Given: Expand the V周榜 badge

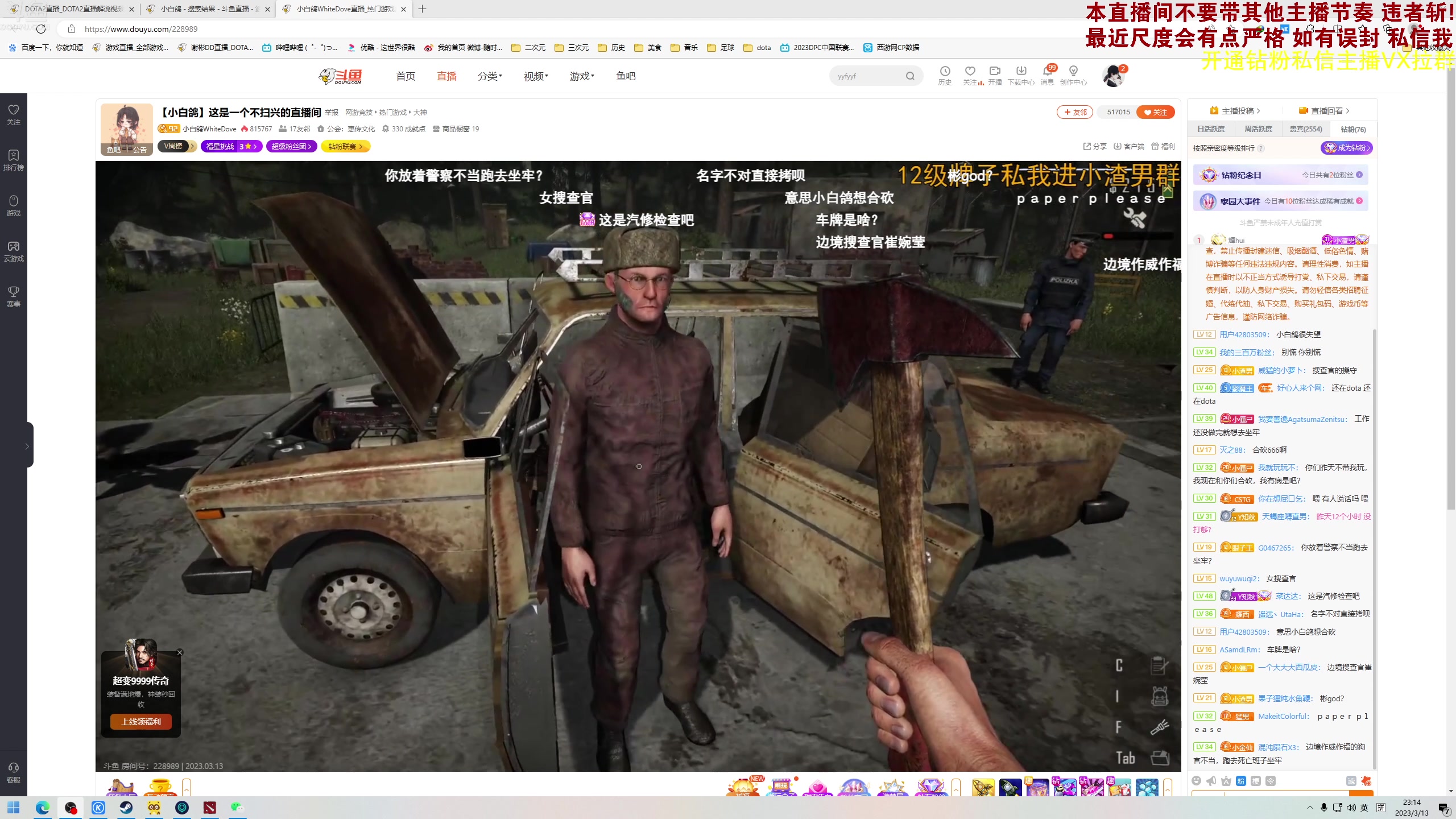Looking at the screenshot, I should pyautogui.click(x=177, y=146).
